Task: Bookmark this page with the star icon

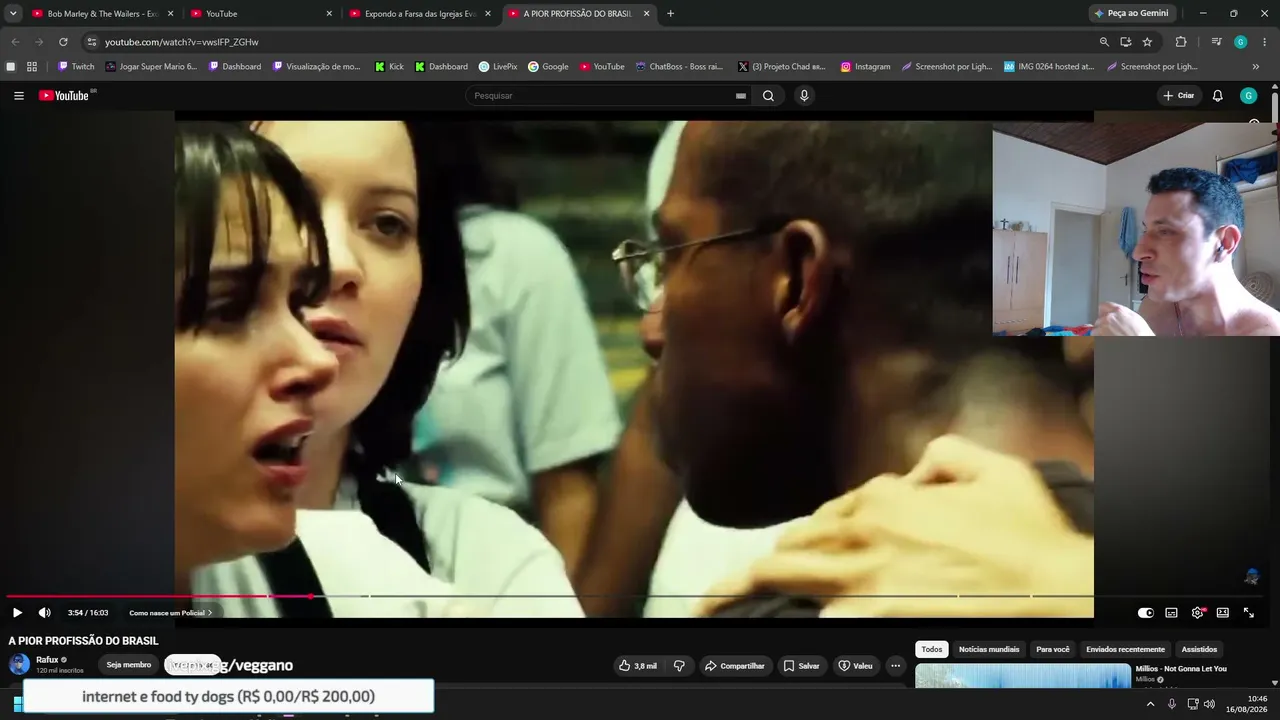Action: click(x=1147, y=42)
